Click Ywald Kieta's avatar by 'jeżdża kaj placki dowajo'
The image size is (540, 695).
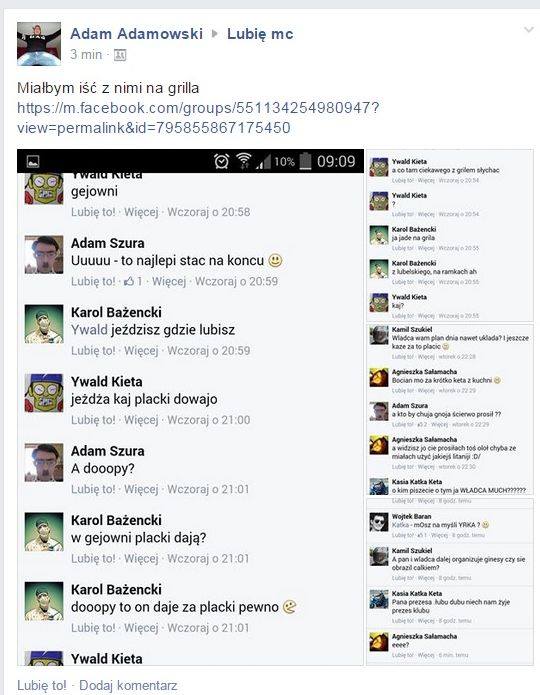tap(44, 393)
